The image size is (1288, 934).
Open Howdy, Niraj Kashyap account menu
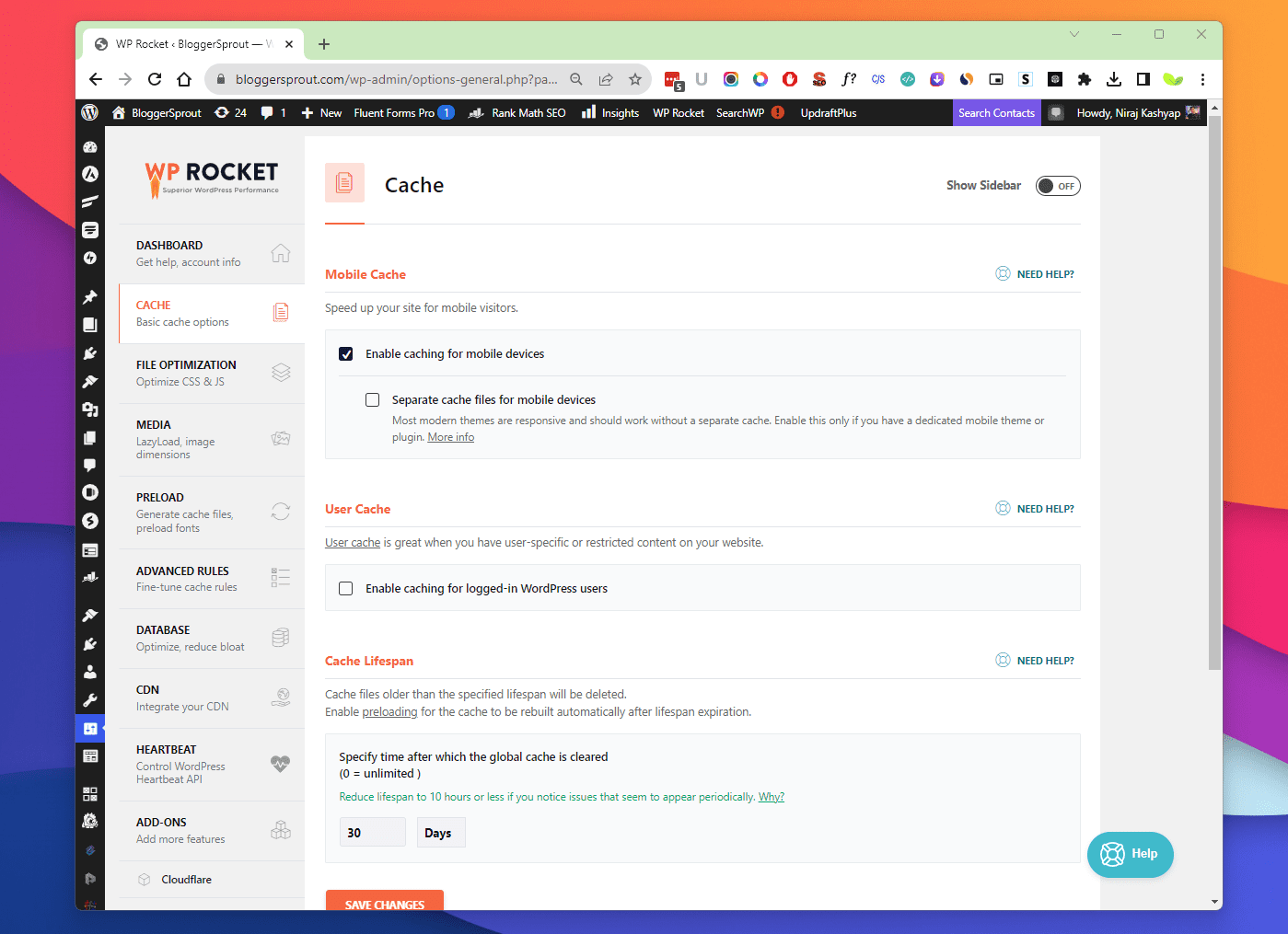(1138, 112)
